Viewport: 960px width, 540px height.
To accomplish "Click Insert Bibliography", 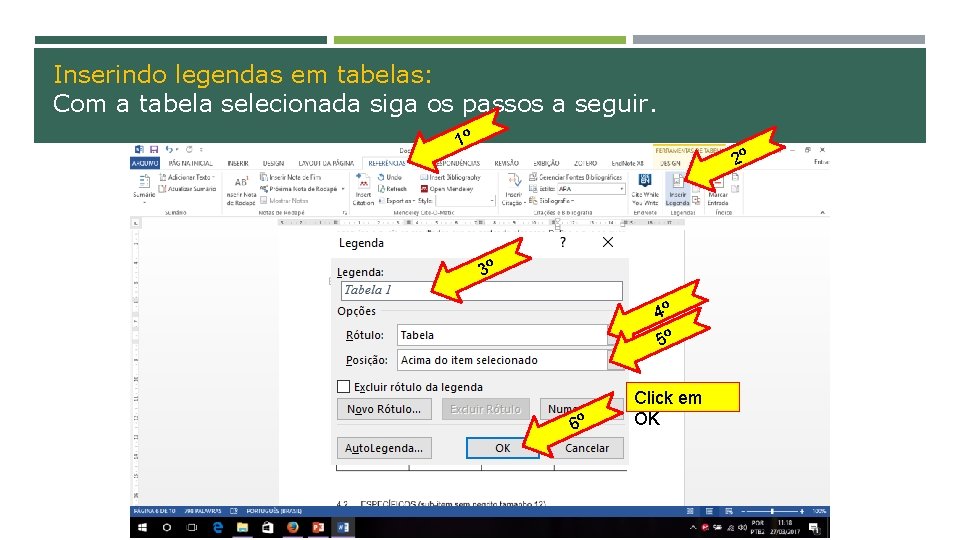I will pyautogui.click(x=451, y=177).
